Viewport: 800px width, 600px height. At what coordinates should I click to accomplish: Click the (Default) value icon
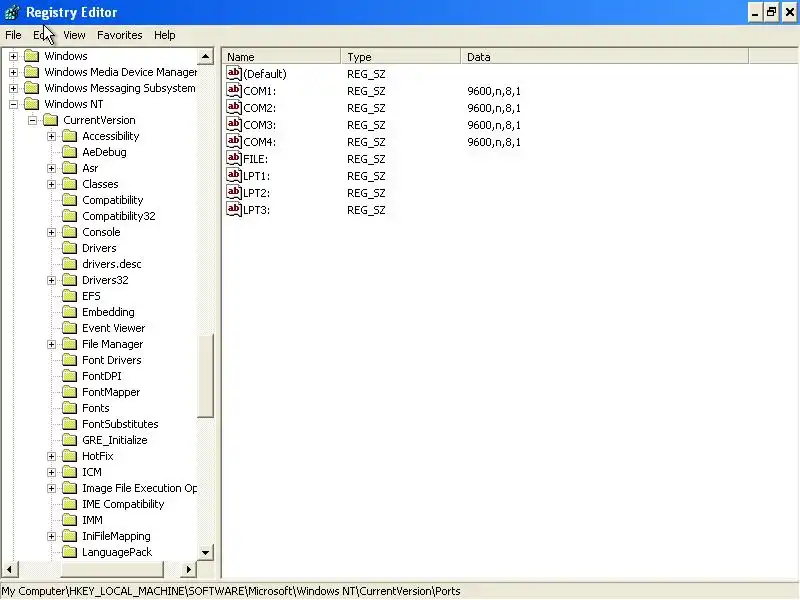click(x=234, y=73)
